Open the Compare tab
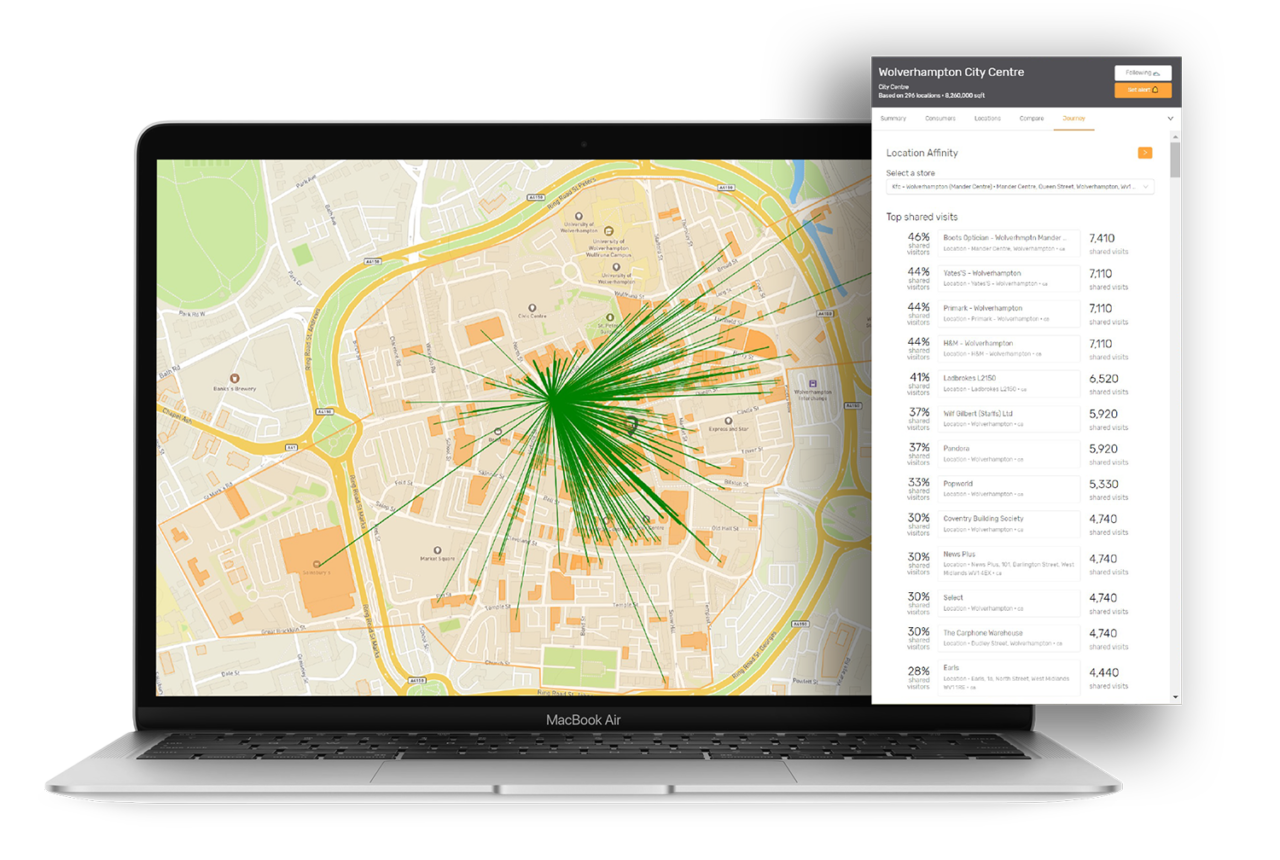Screen dimensions: 1280x860 pyautogui.click(x=1031, y=118)
